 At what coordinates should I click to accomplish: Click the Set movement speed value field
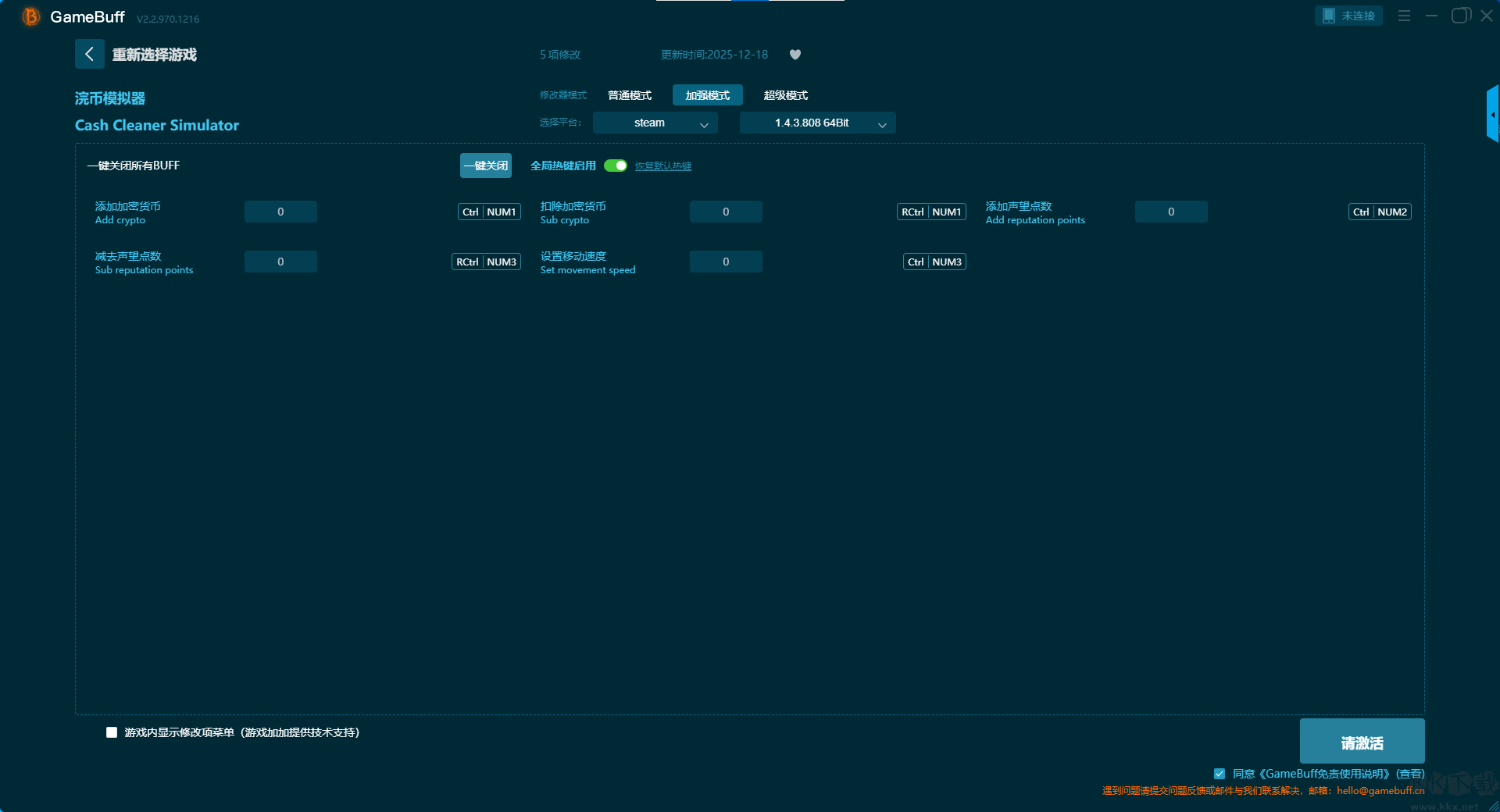(726, 262)
